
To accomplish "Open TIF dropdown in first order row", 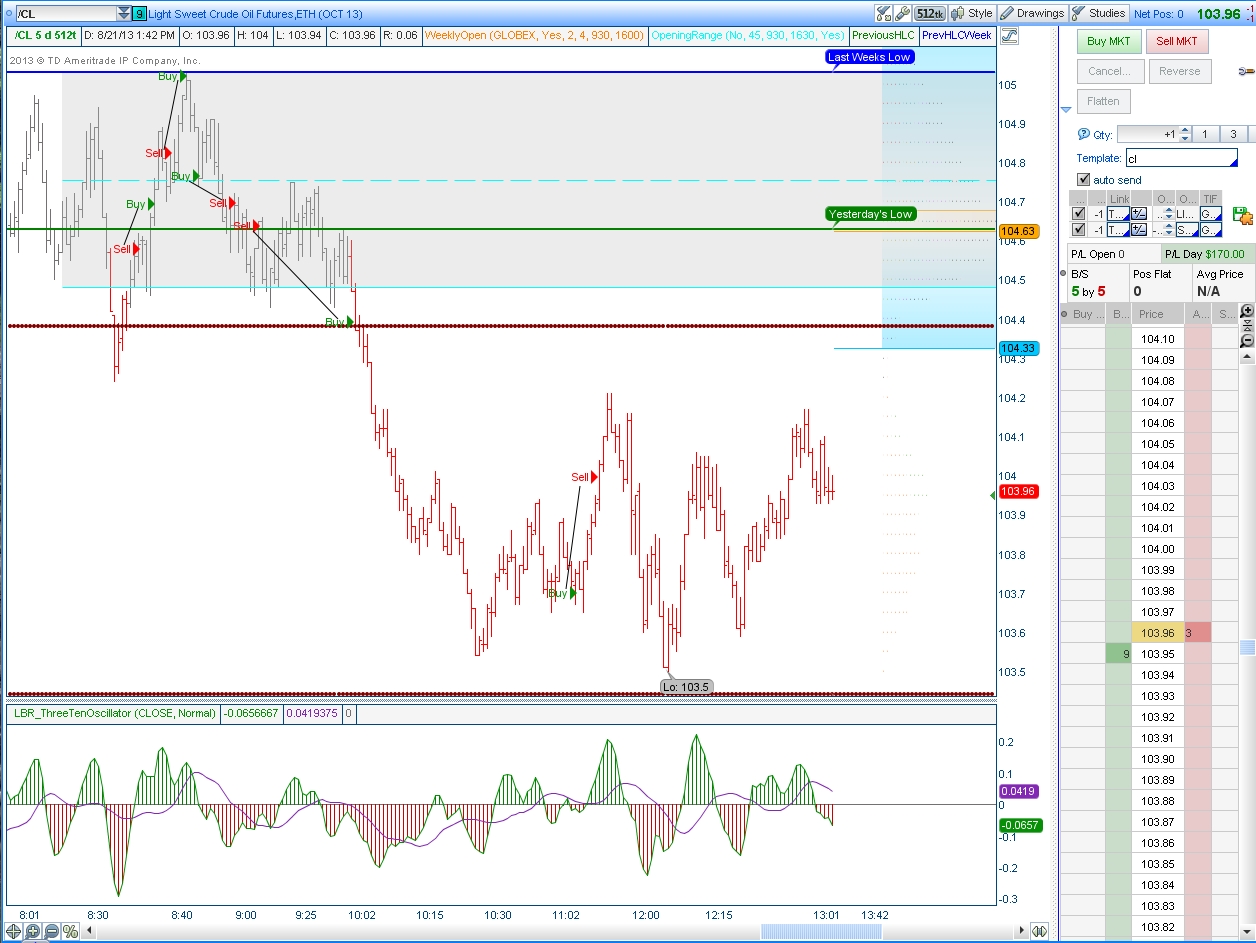I will pos(1211,213).
